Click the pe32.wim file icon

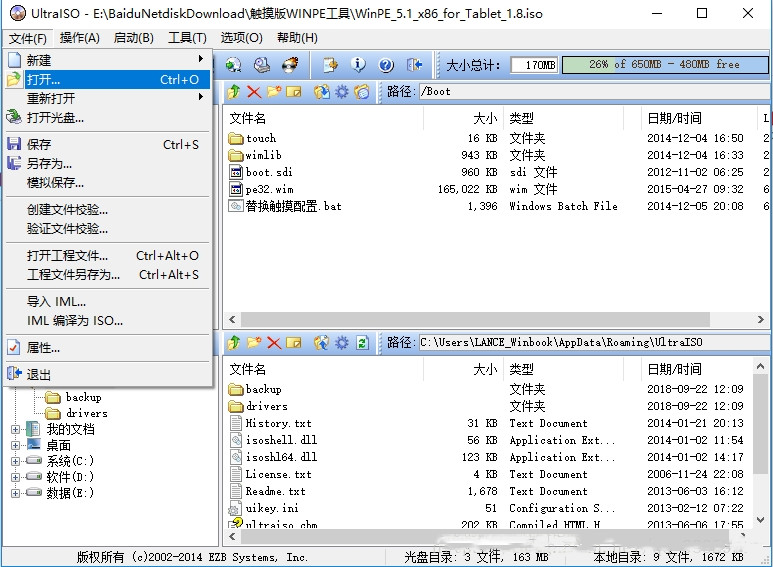(236, 189)
